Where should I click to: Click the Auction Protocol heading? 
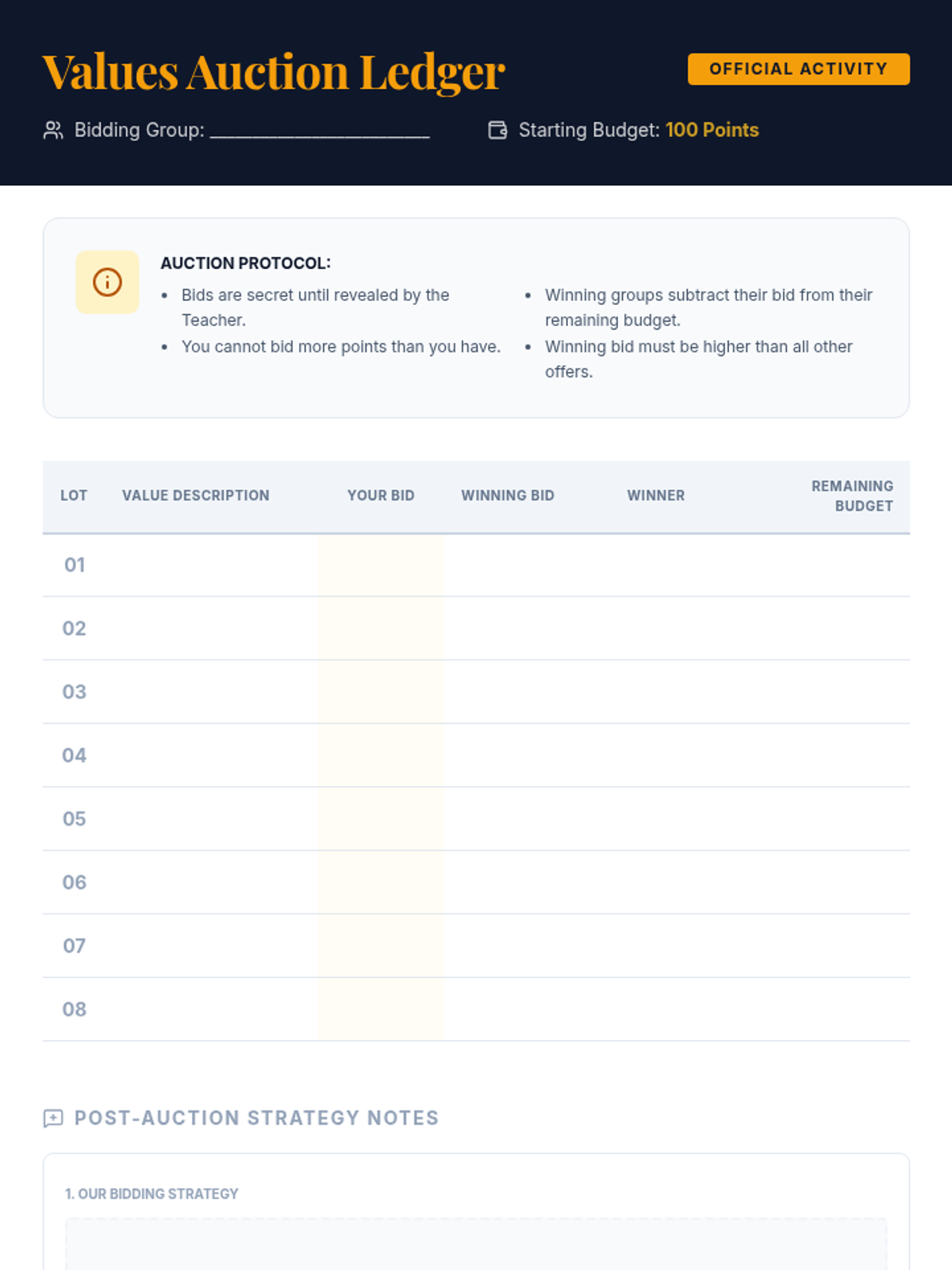click(x=245, y=264)
